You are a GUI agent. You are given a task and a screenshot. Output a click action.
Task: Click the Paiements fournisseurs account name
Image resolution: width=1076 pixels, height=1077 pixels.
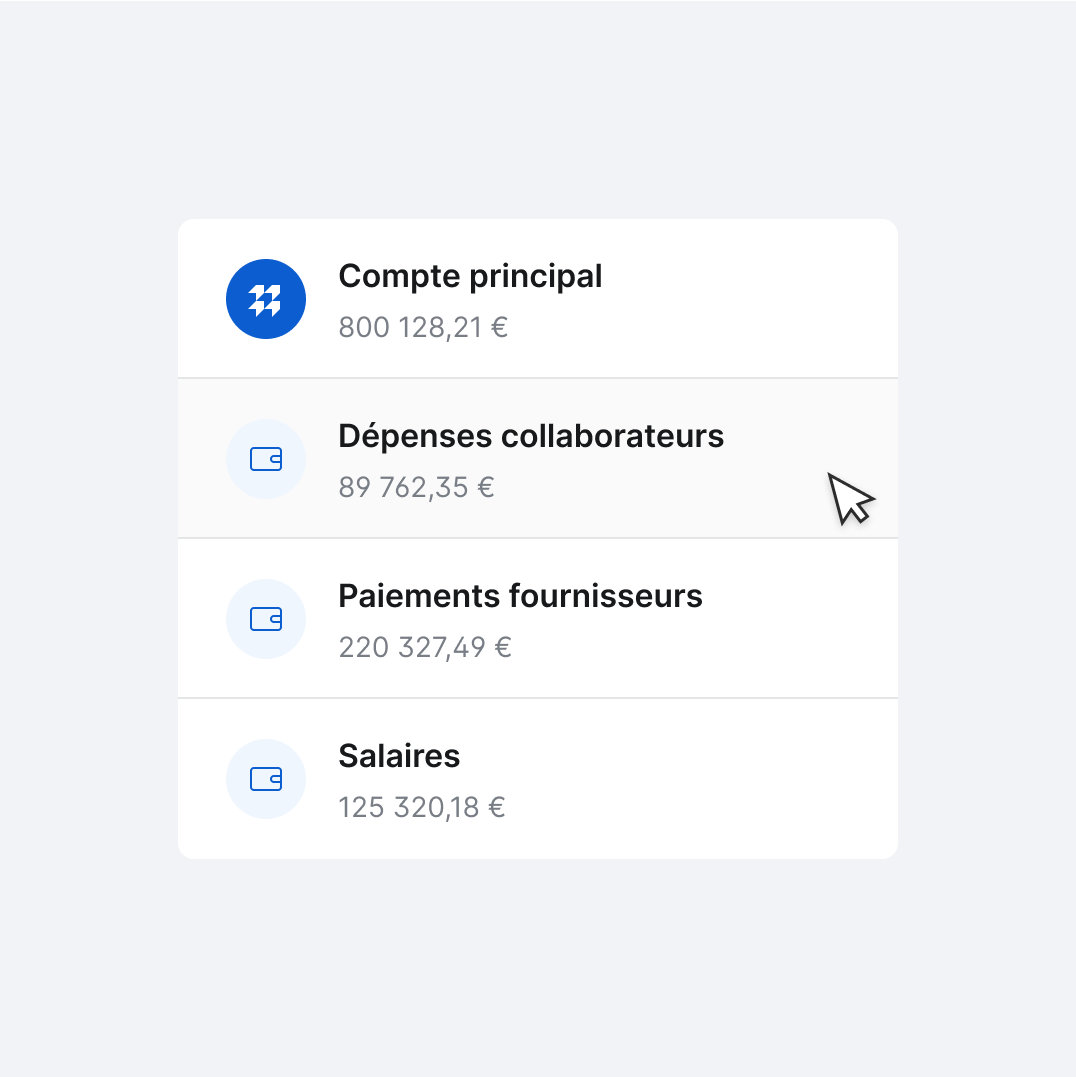point(520,595)
